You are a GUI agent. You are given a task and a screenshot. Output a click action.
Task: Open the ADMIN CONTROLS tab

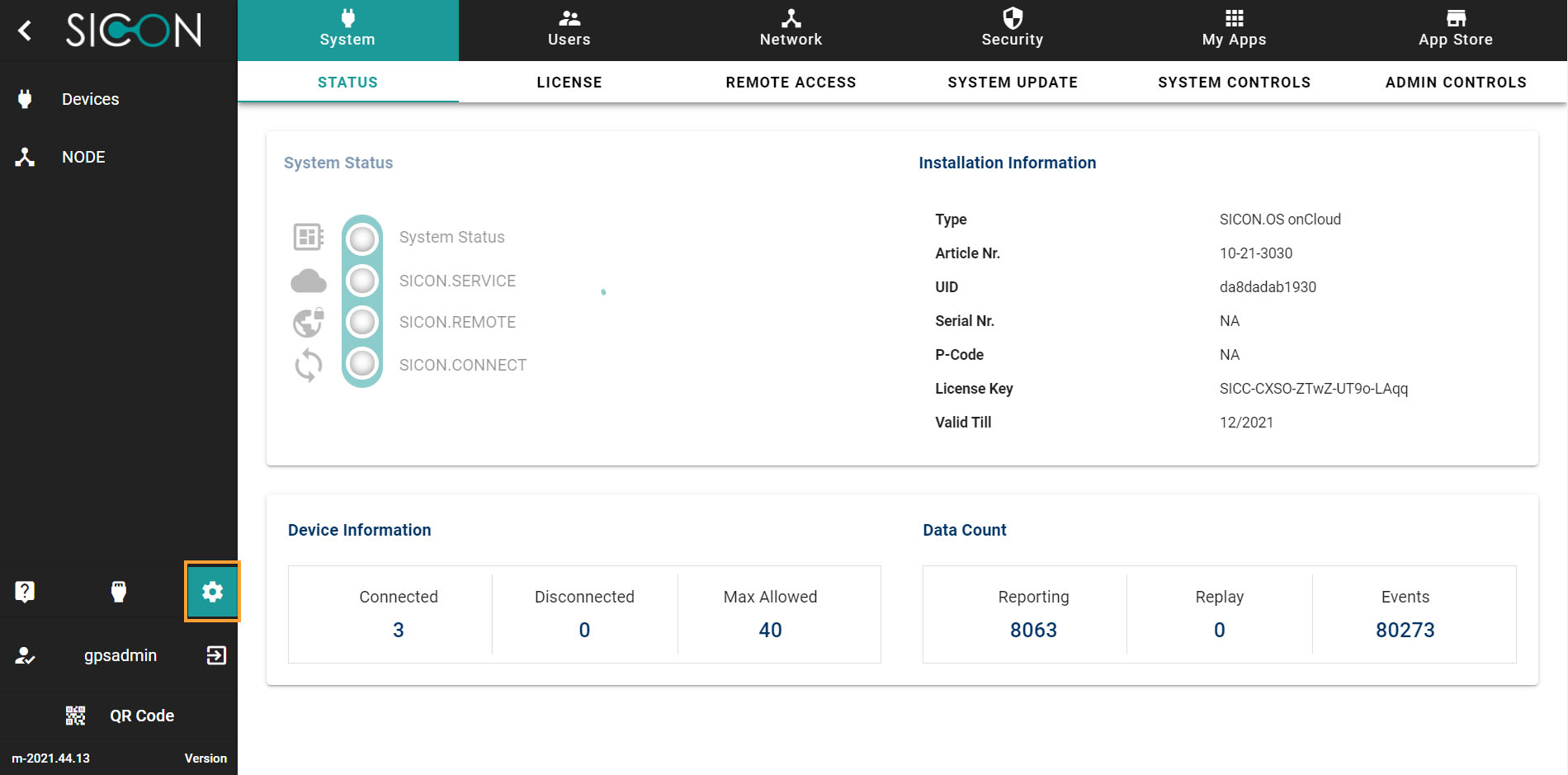[x=1456, y=83]
